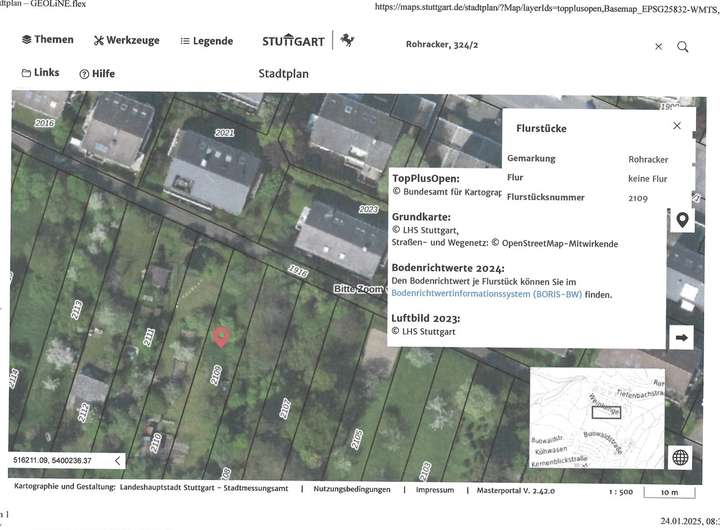Click the overview mini map thumbnail
The image size is (720, 530).
coord(597,417)
